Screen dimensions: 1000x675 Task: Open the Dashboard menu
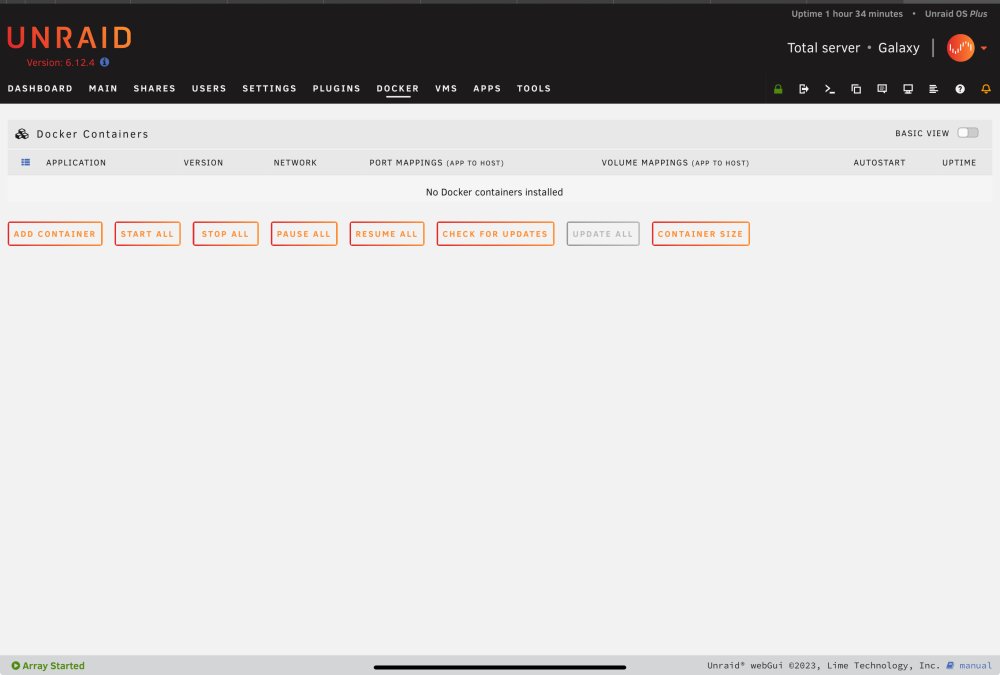click(x=40, y=89)
